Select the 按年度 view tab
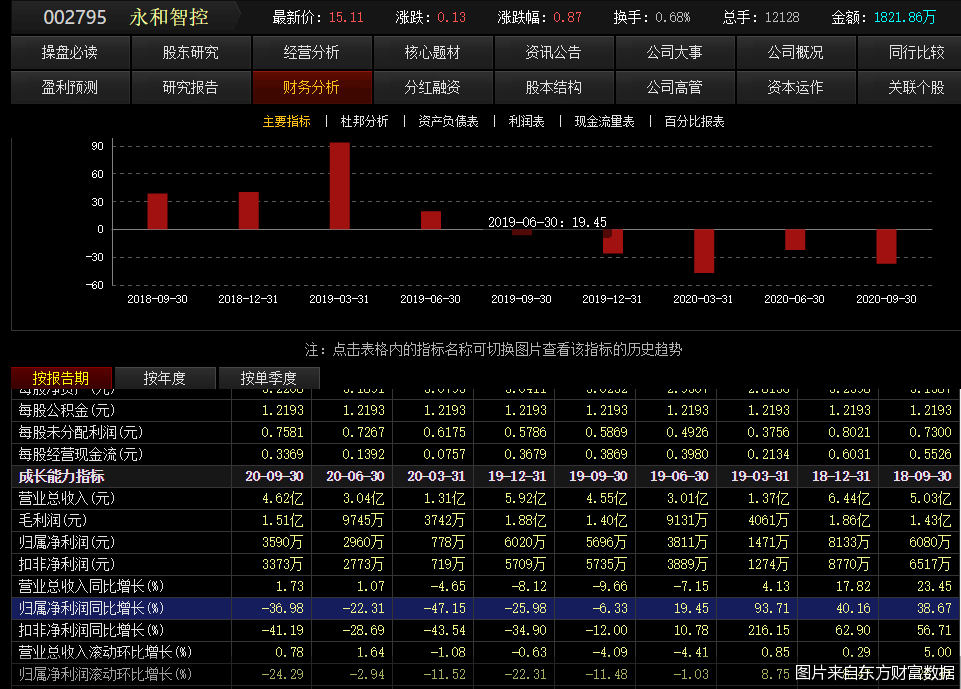Screen dimensions: 961x689 pos(165,378)
